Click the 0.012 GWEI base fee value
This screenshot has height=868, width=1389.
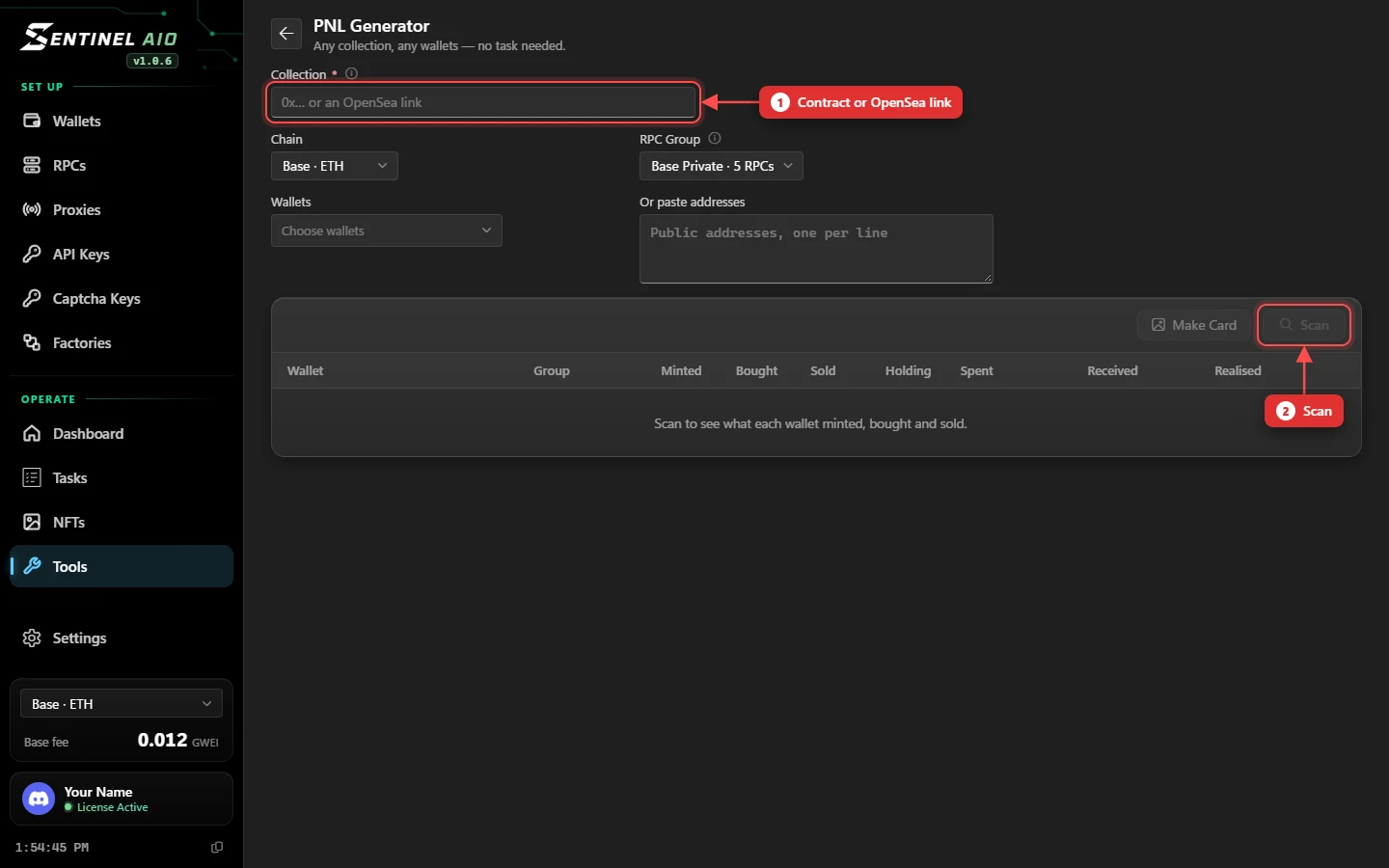click(177, 740)
